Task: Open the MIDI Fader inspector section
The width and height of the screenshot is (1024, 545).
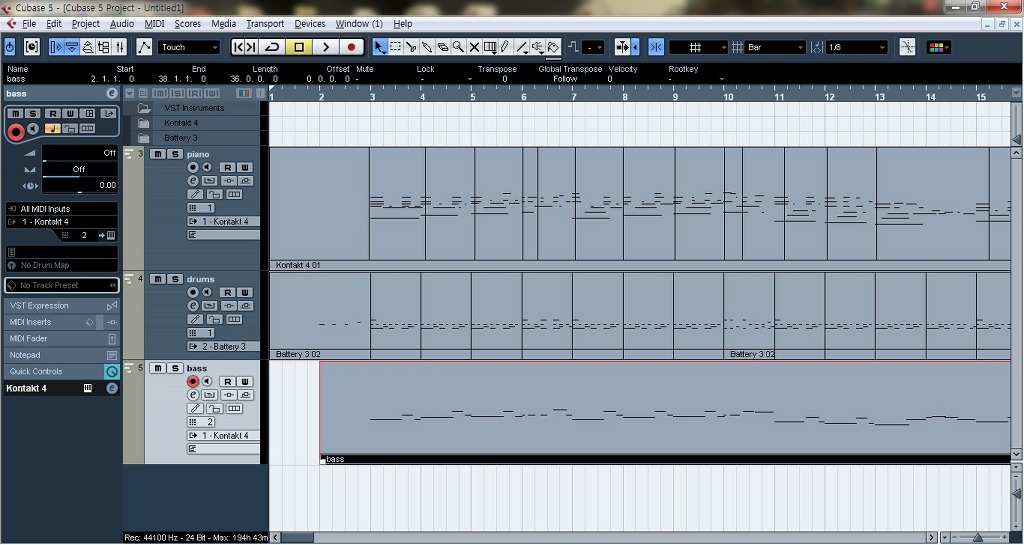Action: tap(61, 339)
